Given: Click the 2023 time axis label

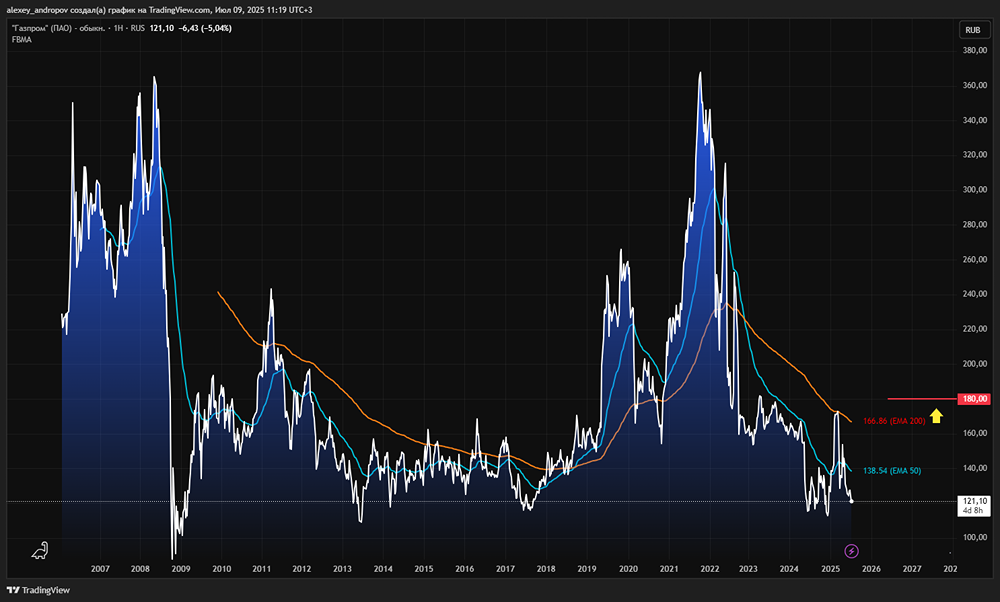Looking at the screenshot, I should 748,569.
